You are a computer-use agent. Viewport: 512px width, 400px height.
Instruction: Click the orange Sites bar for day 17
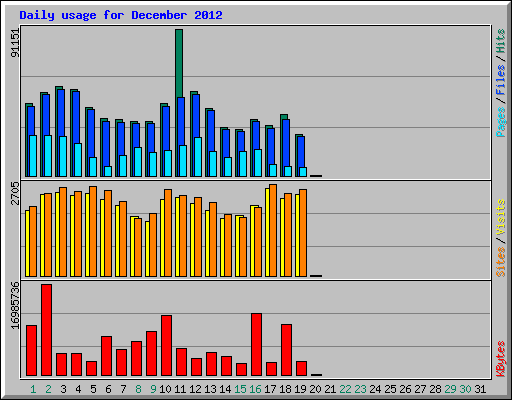pos(273,231)
